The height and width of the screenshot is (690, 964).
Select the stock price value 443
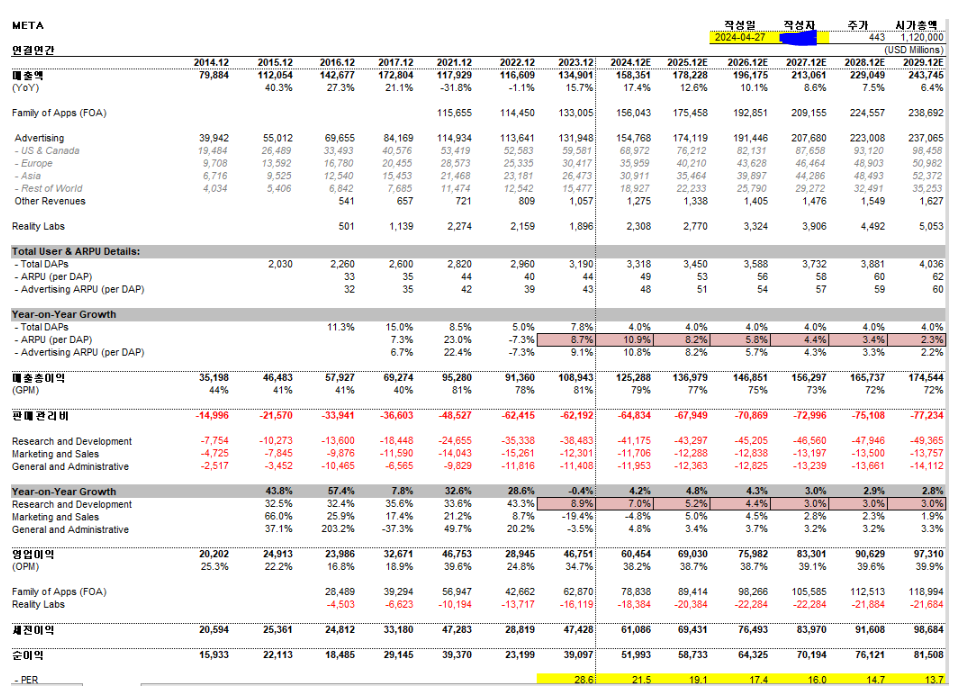[877, 38]
